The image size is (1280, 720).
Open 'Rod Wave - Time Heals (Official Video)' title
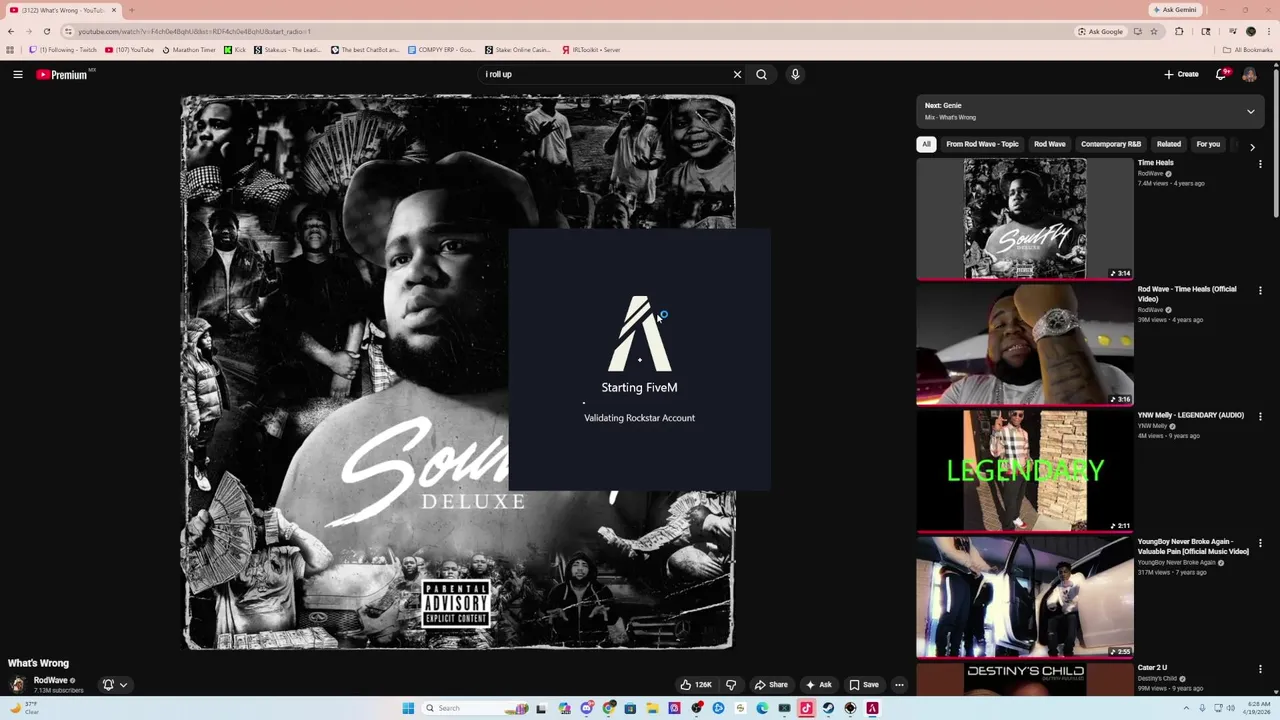[x=1187, y=294]
